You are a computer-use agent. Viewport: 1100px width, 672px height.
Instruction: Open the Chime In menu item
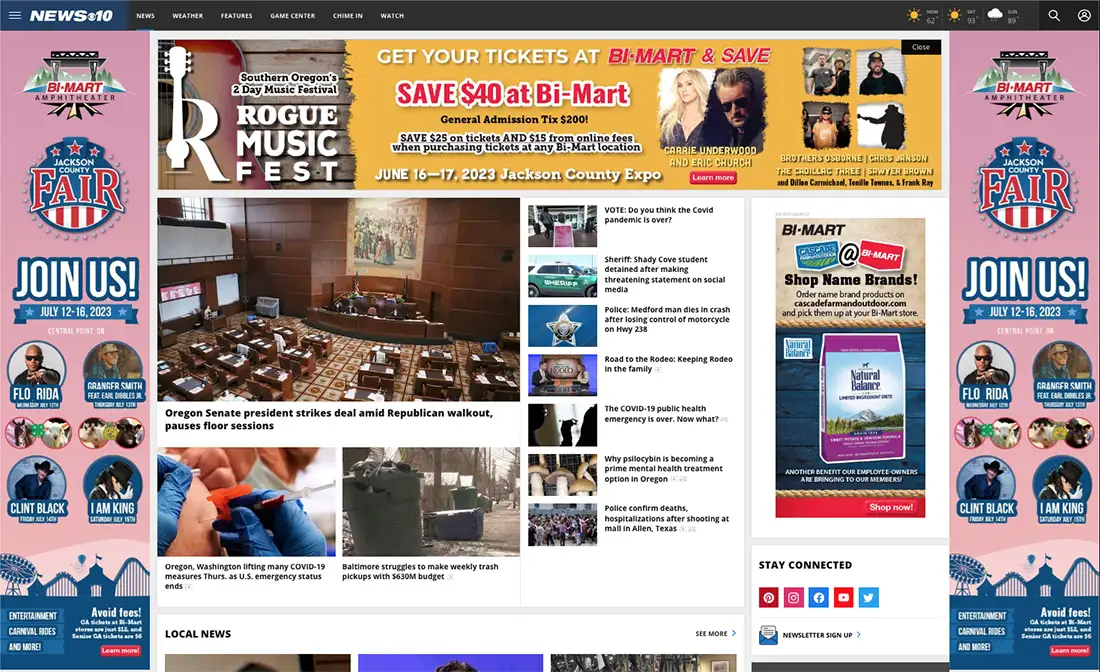(x=347, y=15)
